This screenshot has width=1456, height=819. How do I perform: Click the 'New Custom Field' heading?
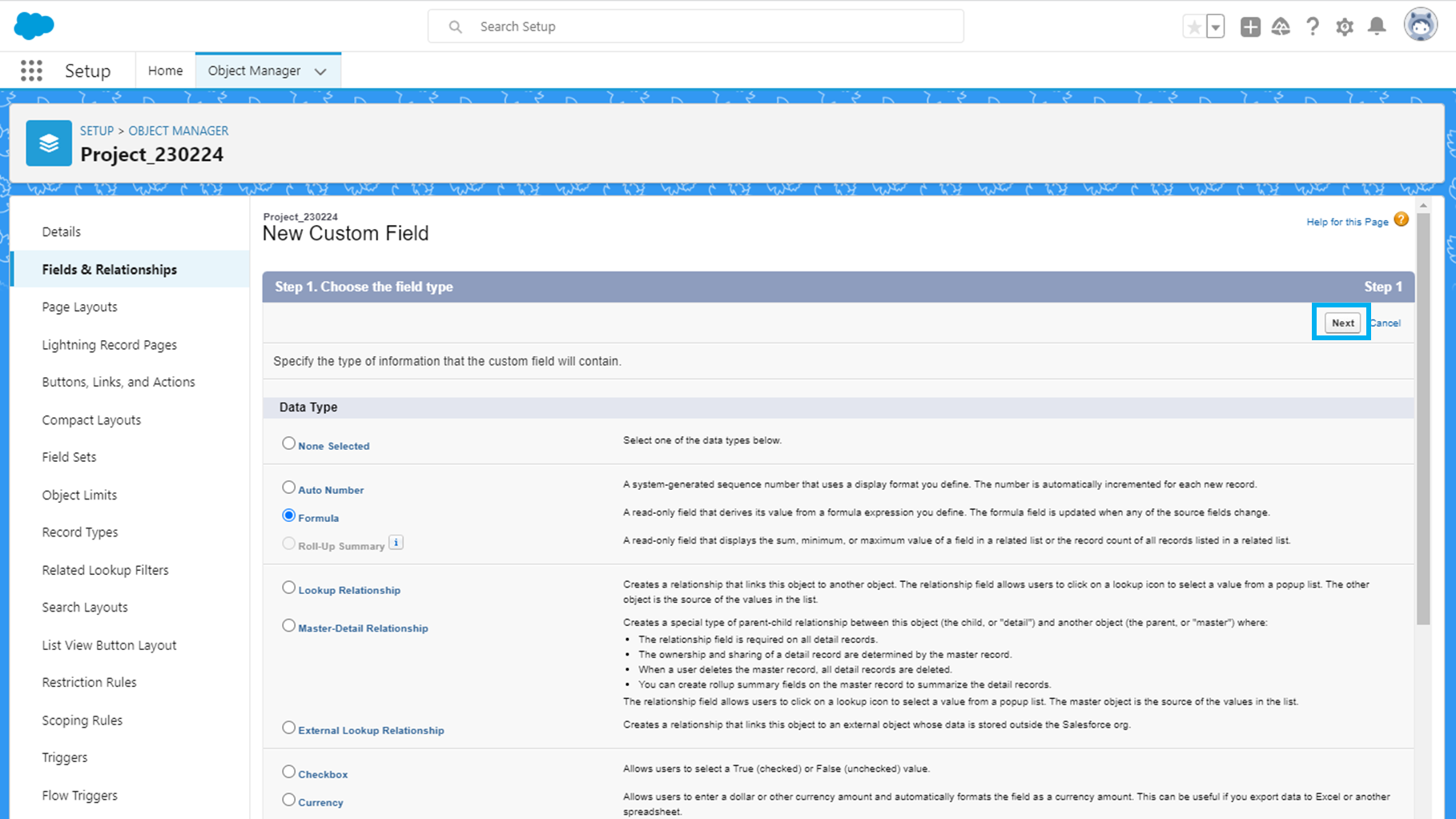tap(346, 234)
